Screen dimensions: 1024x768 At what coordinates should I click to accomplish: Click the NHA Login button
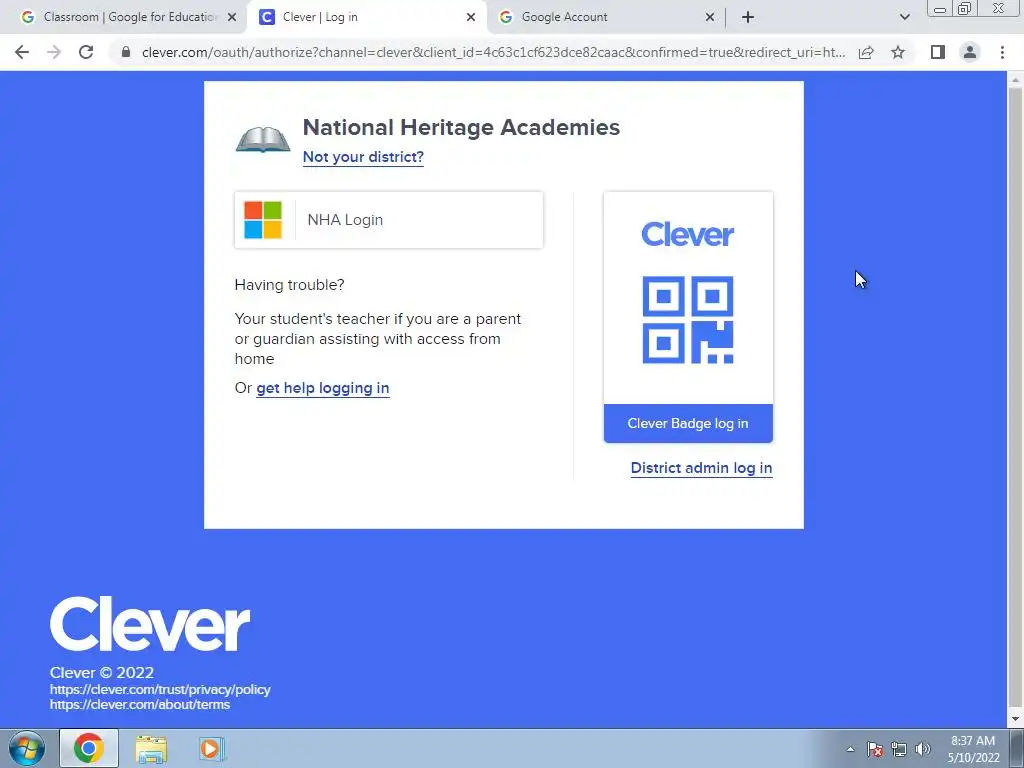coord(389,220)
